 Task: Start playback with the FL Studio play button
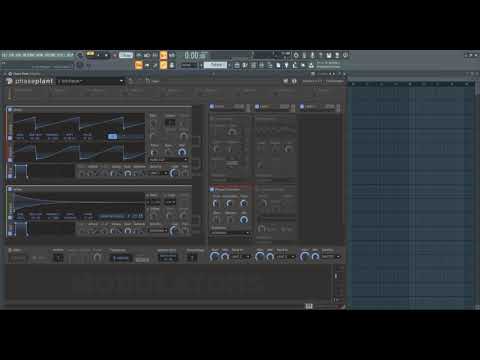pos(98,55)
